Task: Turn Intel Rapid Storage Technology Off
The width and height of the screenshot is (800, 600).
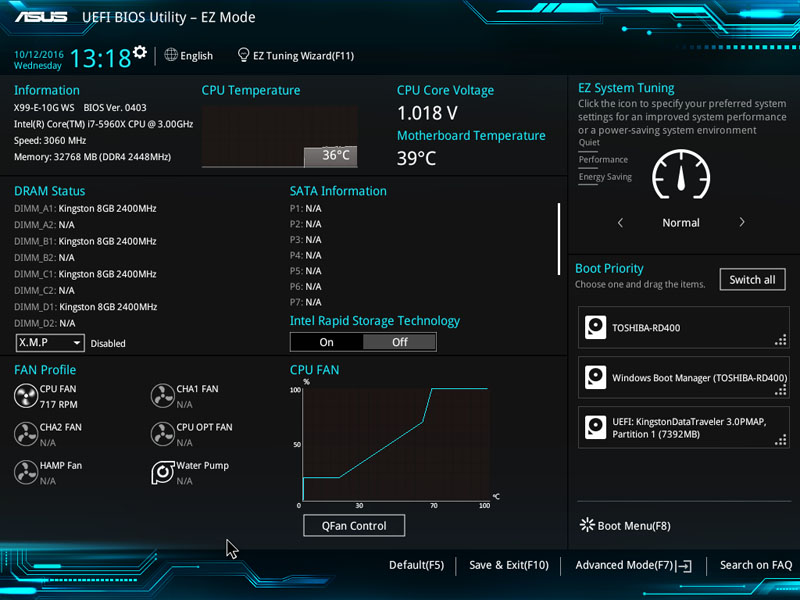Action: tap(399, 342)
